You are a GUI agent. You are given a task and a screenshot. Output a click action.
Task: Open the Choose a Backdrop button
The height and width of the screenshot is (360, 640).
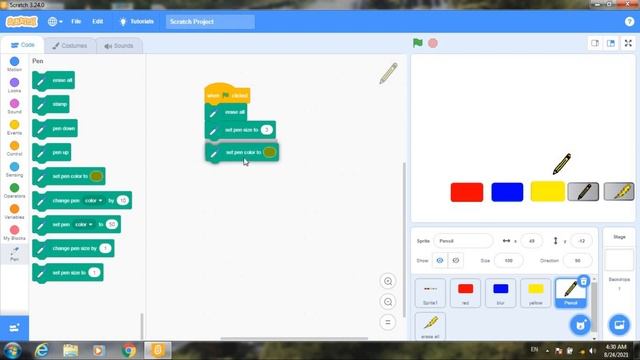tap(619, 325)
